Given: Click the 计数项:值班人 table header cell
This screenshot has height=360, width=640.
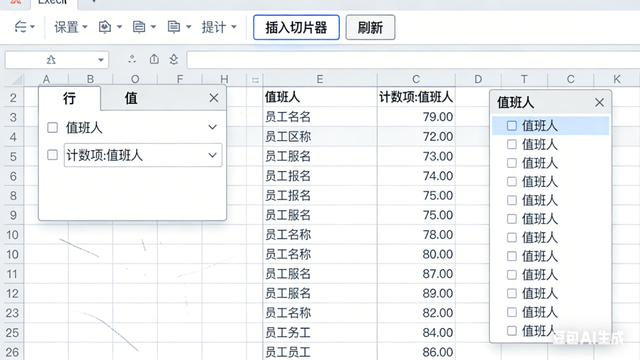Looking at the screenshot, I should point(416,97).
